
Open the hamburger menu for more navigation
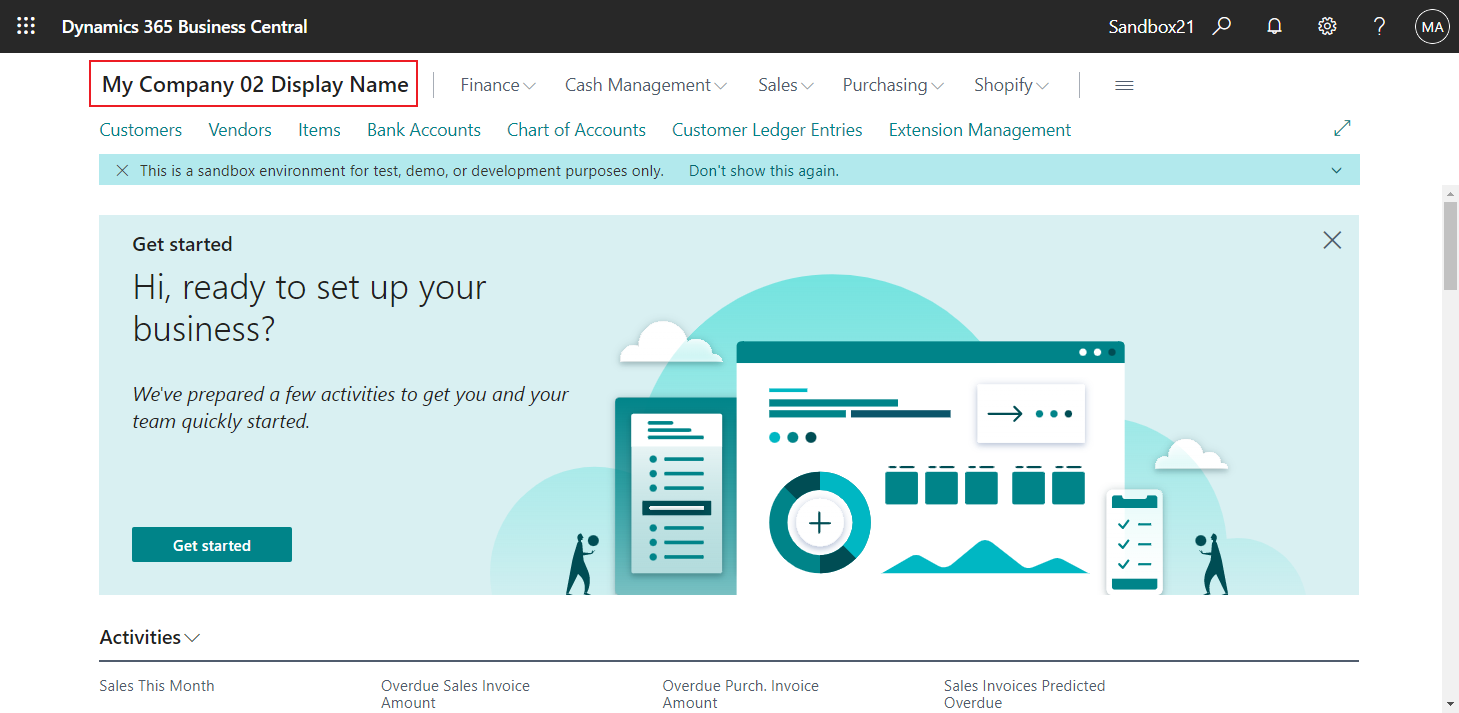(x=1124, y=85)
